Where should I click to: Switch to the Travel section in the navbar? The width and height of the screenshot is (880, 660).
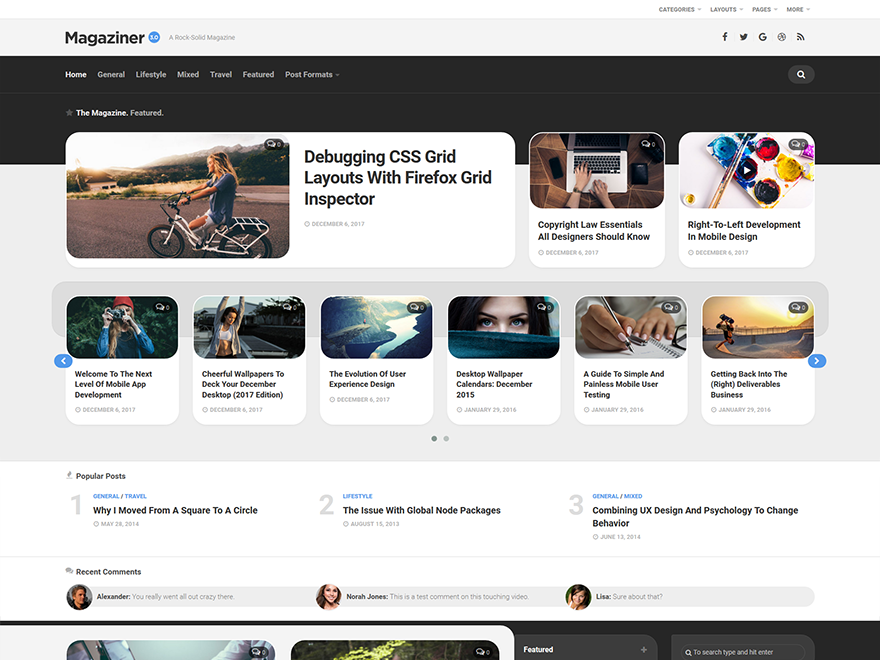pos(220,74)
